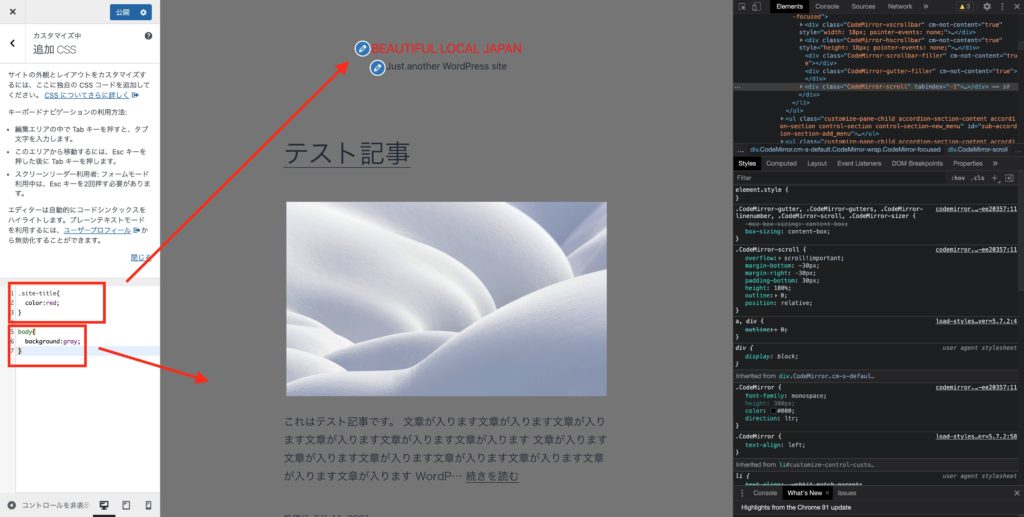Show more styles pane tabs
The height and width of the screenshot is (517, 1024).
pyautogui.click(x=995, y=164)
